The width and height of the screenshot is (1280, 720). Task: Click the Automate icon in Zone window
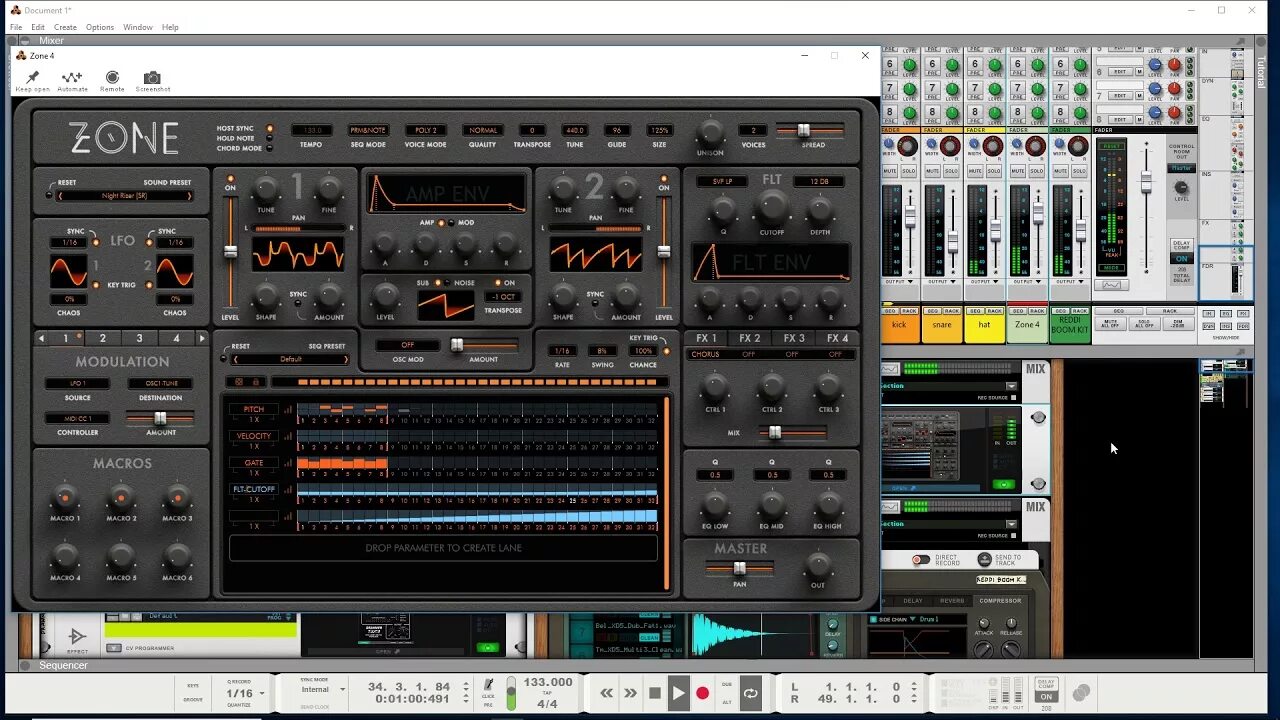tap(72, 77)
